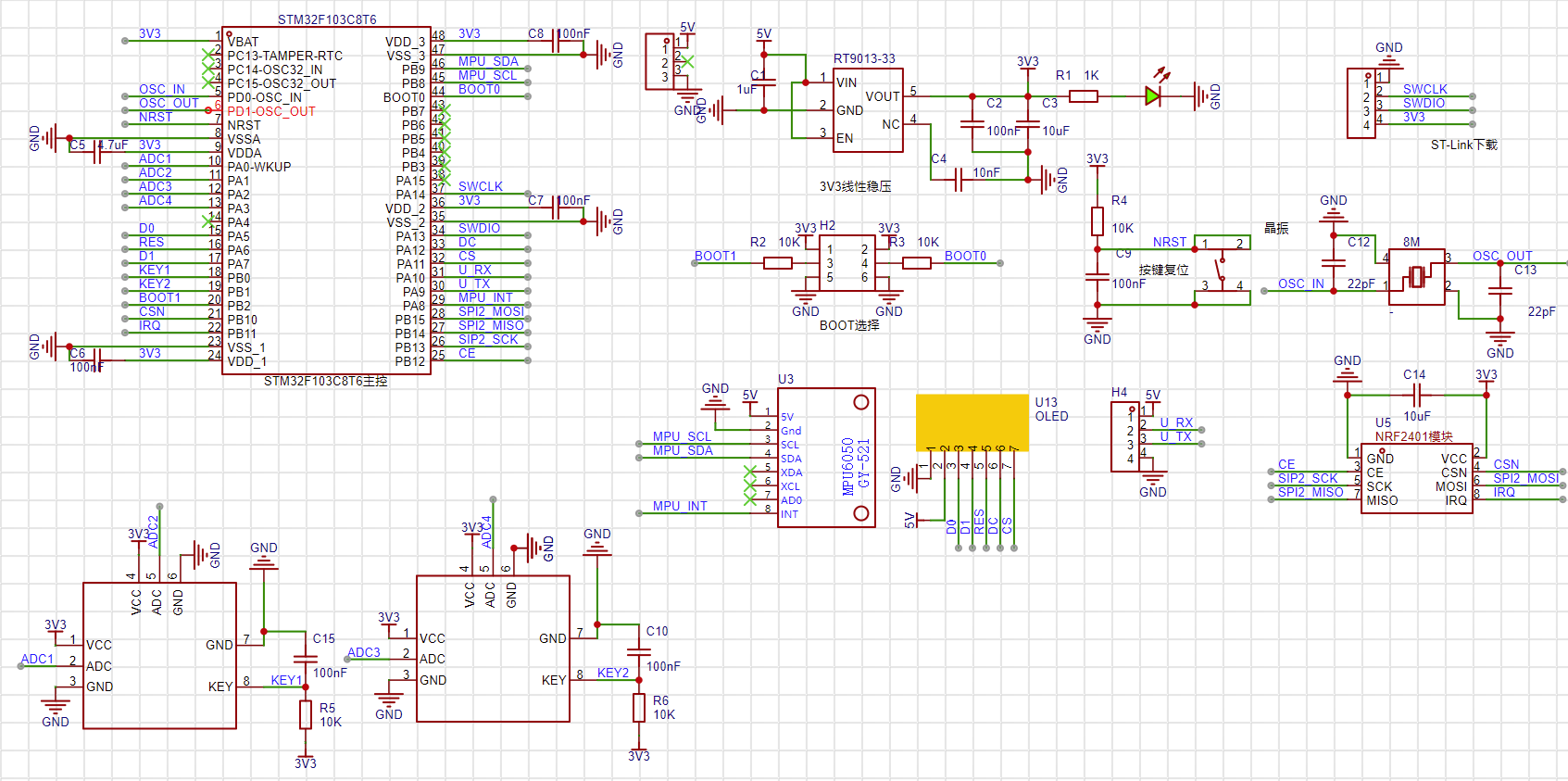Click the SWCLK net label on ST-Link header
The height and width of the screenshot is (781, 1568).
[1424, 89]
